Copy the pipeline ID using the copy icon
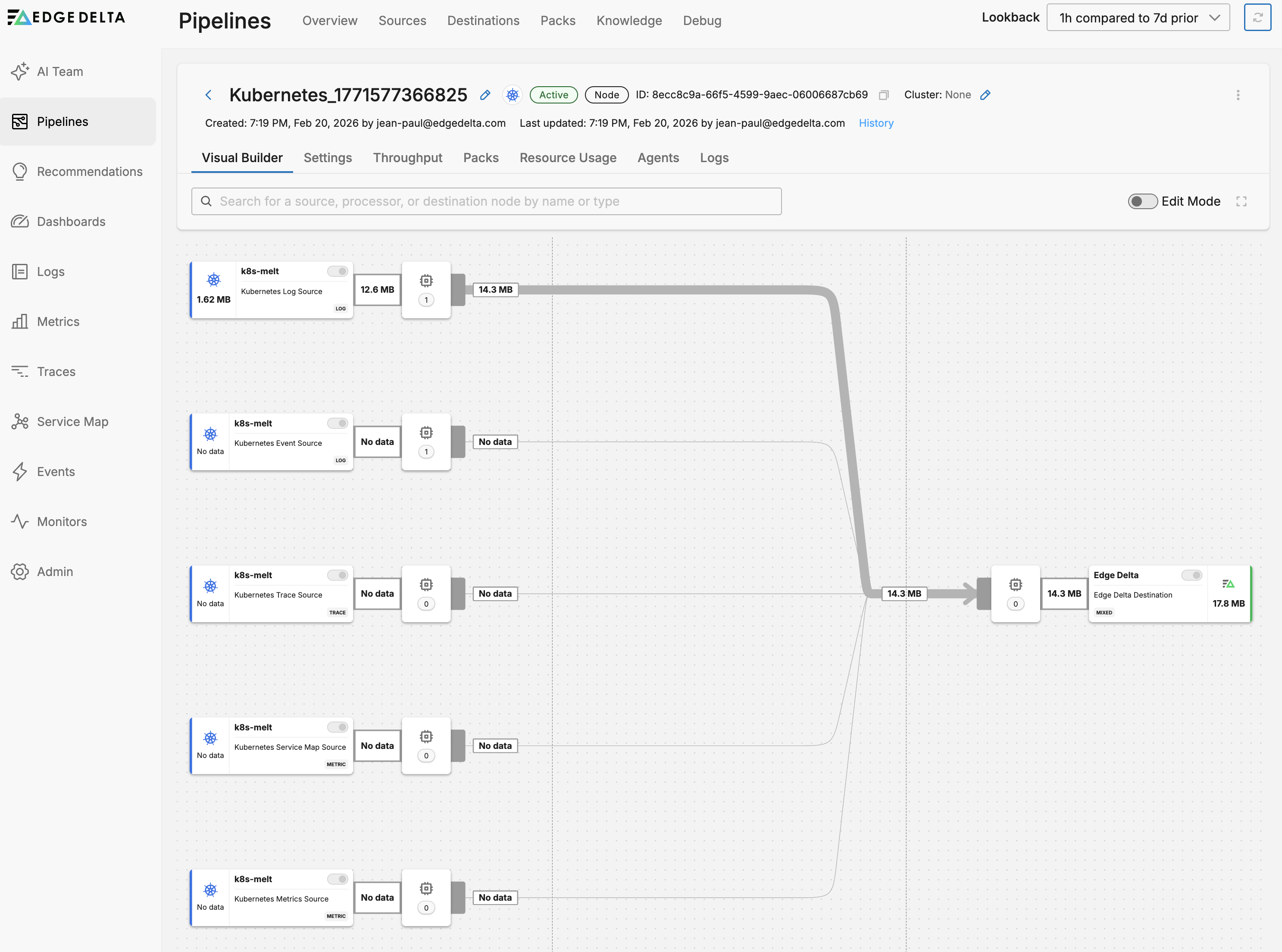This screenshot has height=952, width=1282. pos(884,95)
